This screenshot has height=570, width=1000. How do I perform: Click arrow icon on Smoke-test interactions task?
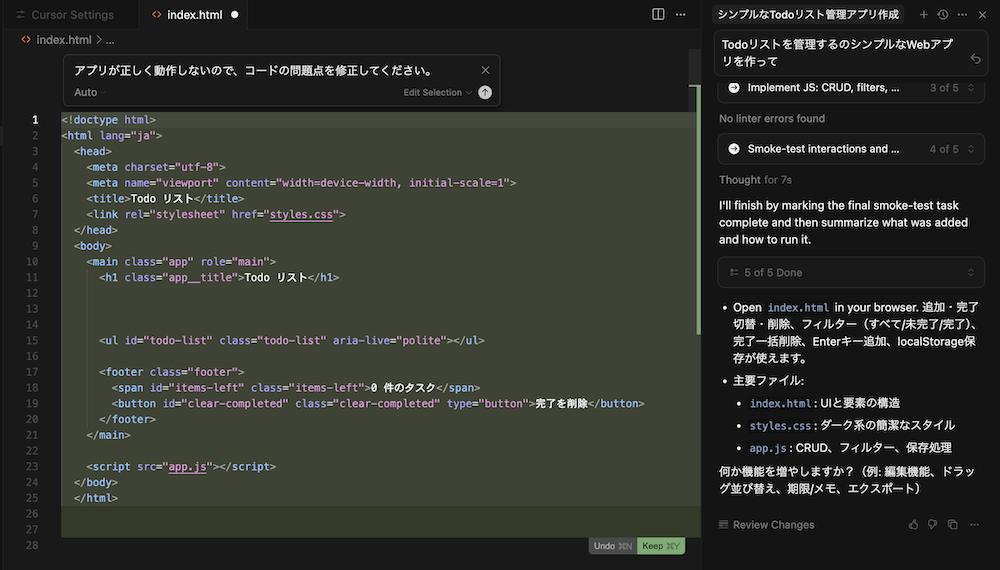[x=734, y=149]
